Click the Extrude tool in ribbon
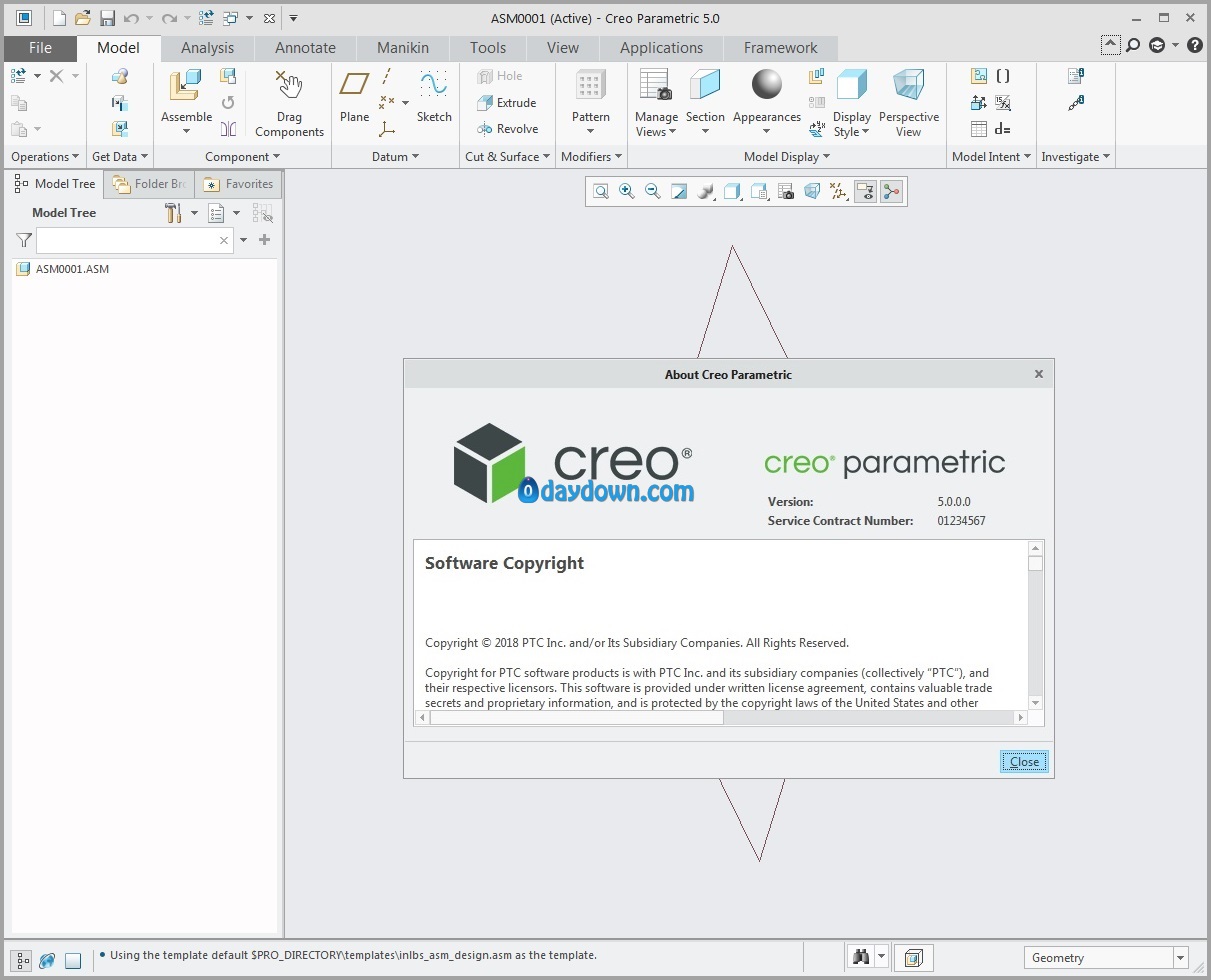Image resolution: width=1211 pixels, height=980 pixels. click(507, 102)
